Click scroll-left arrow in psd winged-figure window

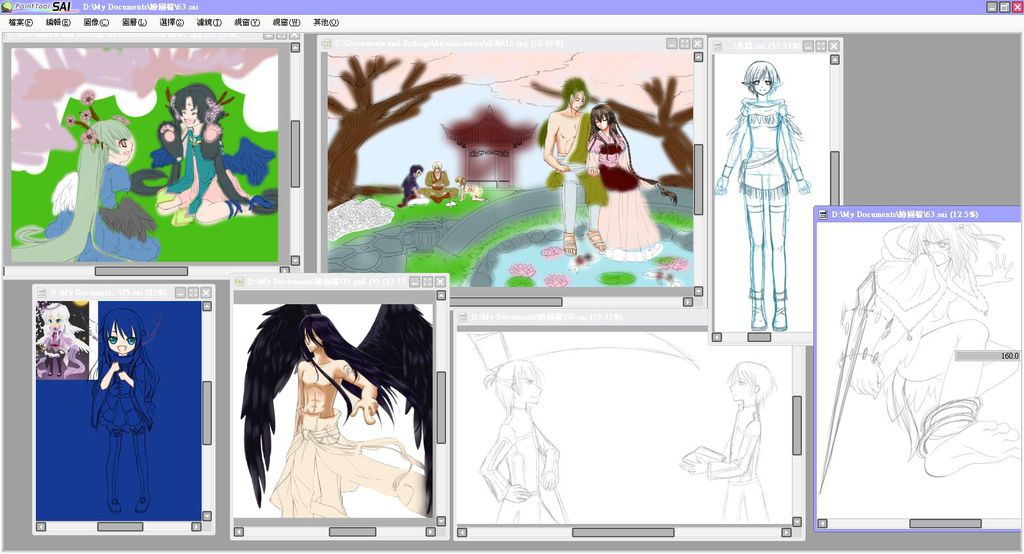238,532
